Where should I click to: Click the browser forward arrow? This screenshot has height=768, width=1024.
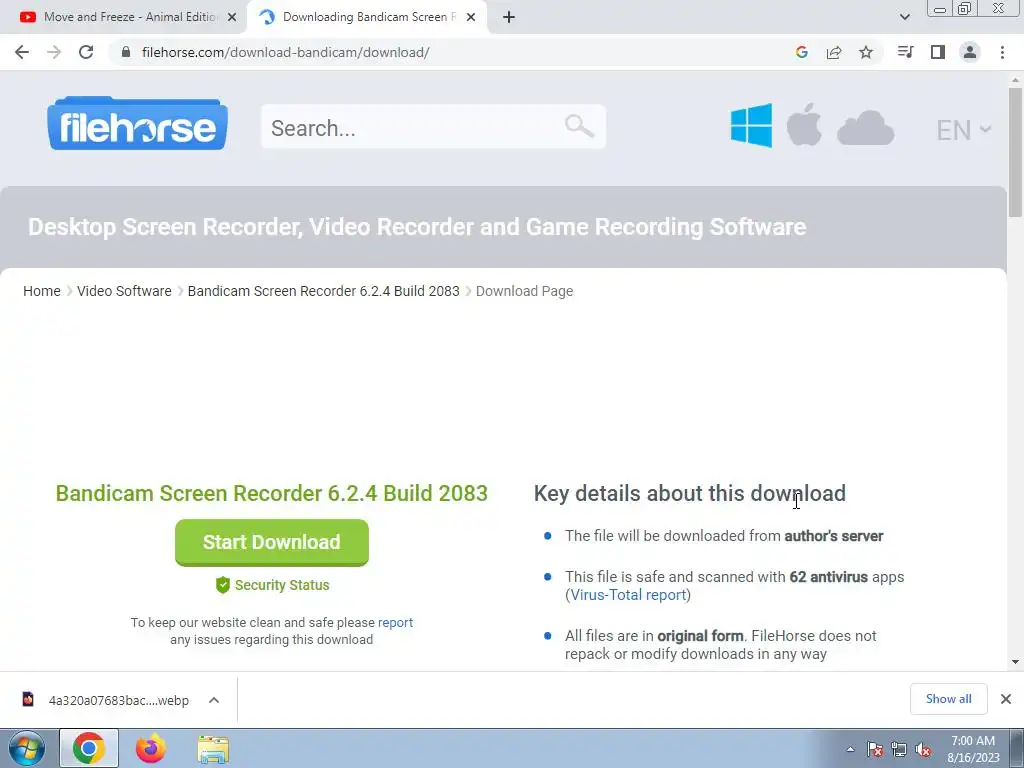(x=54, y=52)
